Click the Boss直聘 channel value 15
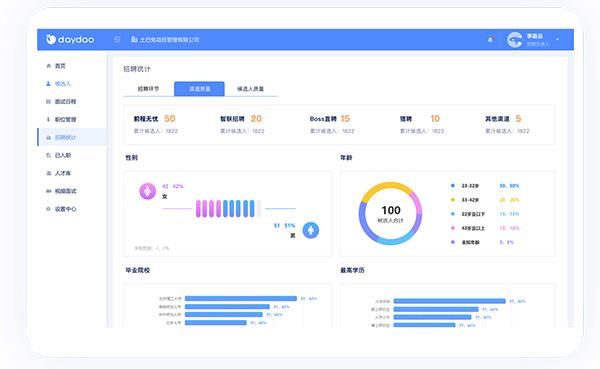 (x=345, y=119)
